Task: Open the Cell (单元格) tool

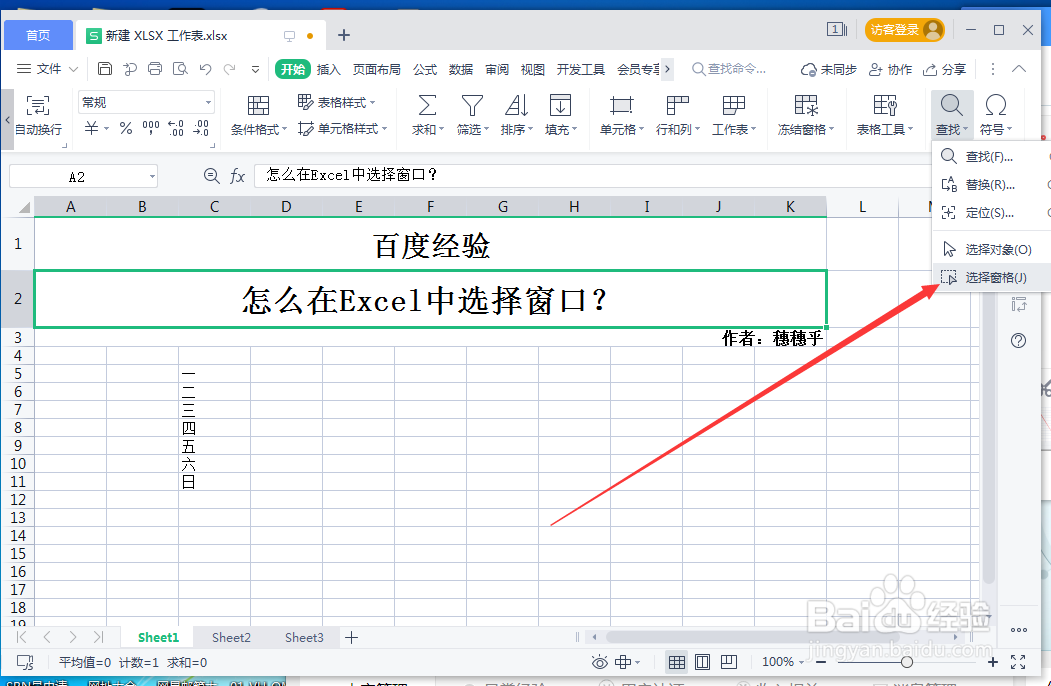Action: (x=621, y=115)
